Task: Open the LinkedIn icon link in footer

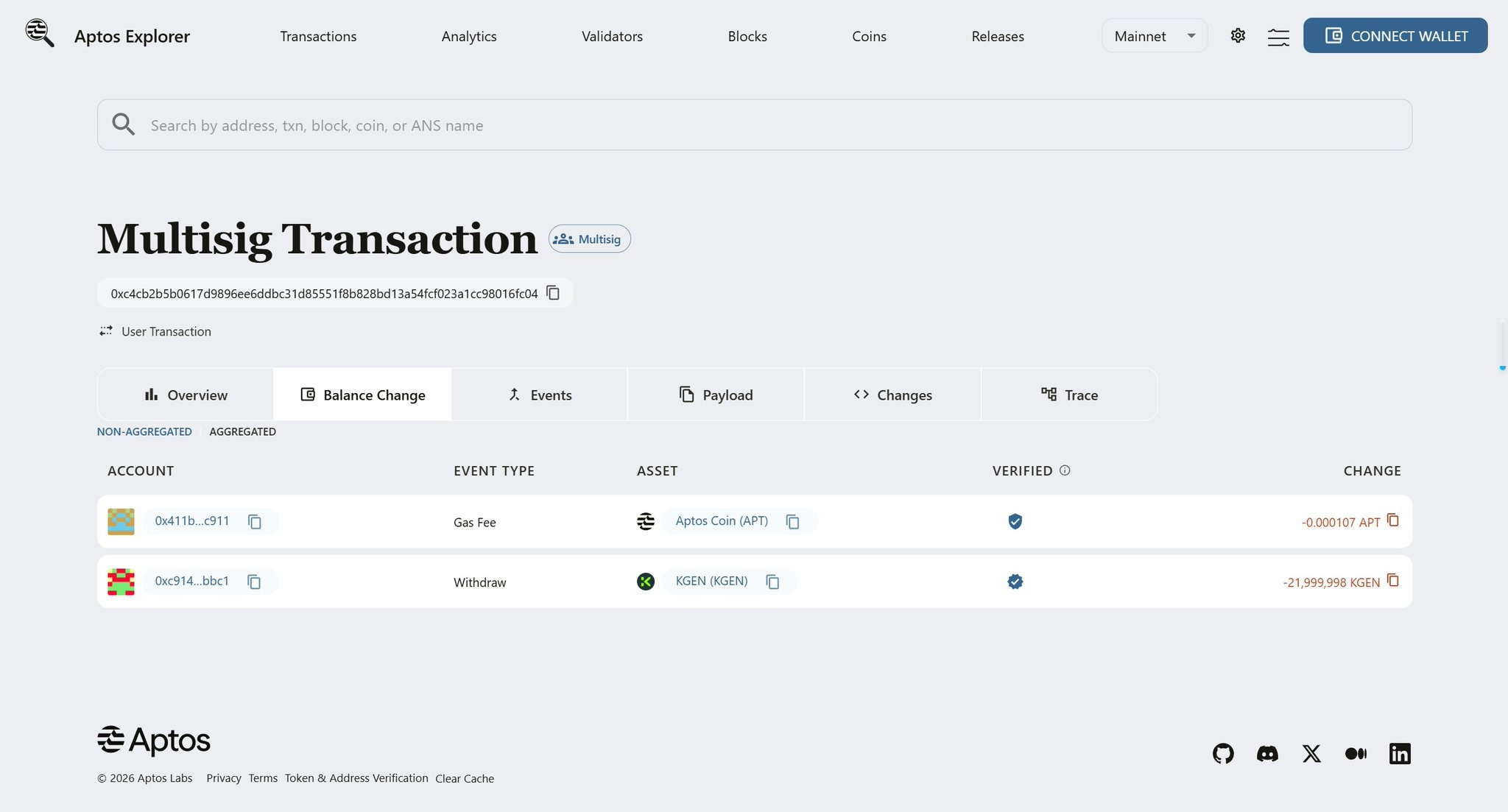Action: [x=1400, y=753]
